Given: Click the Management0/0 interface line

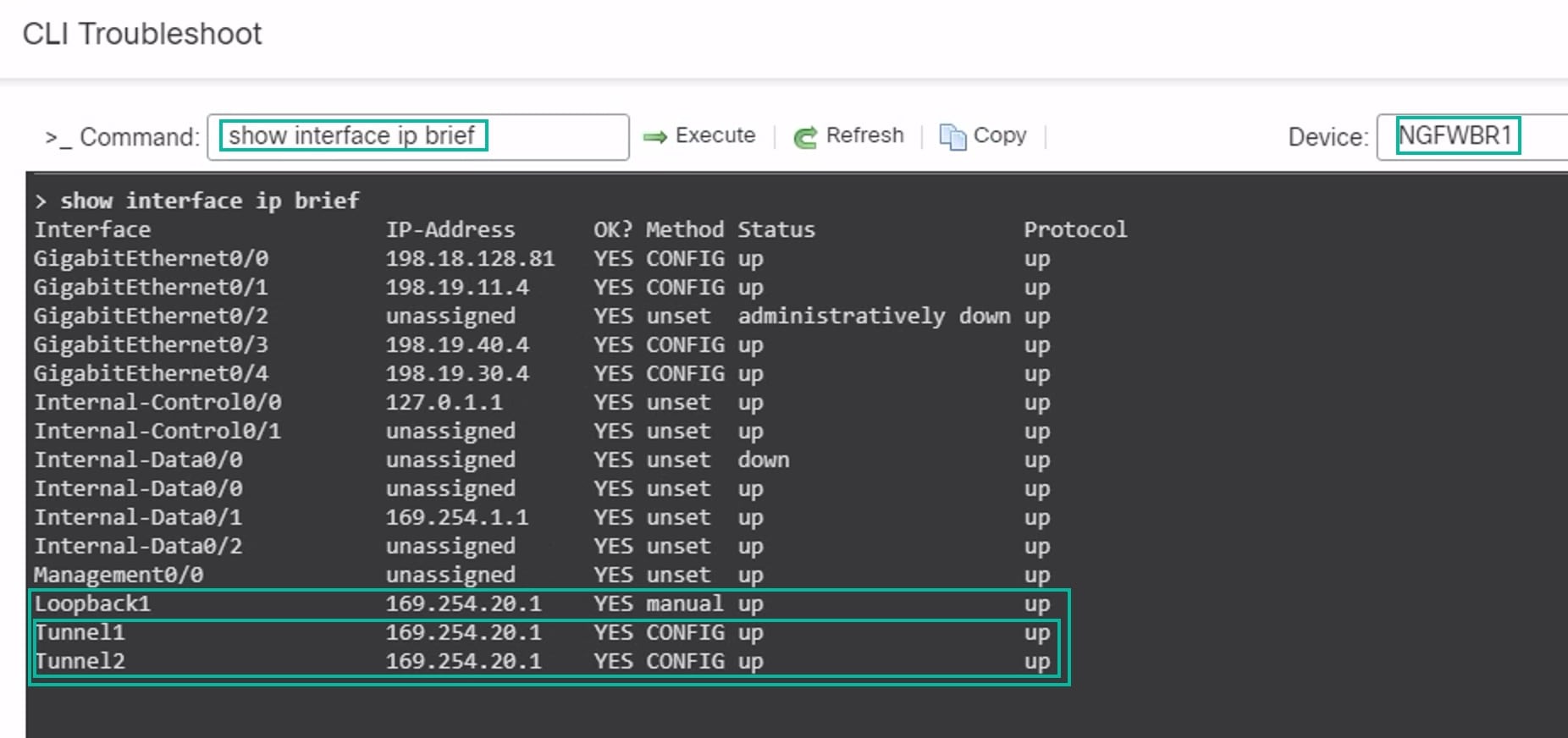Looking at the screenshot, I should coord(542,575).
